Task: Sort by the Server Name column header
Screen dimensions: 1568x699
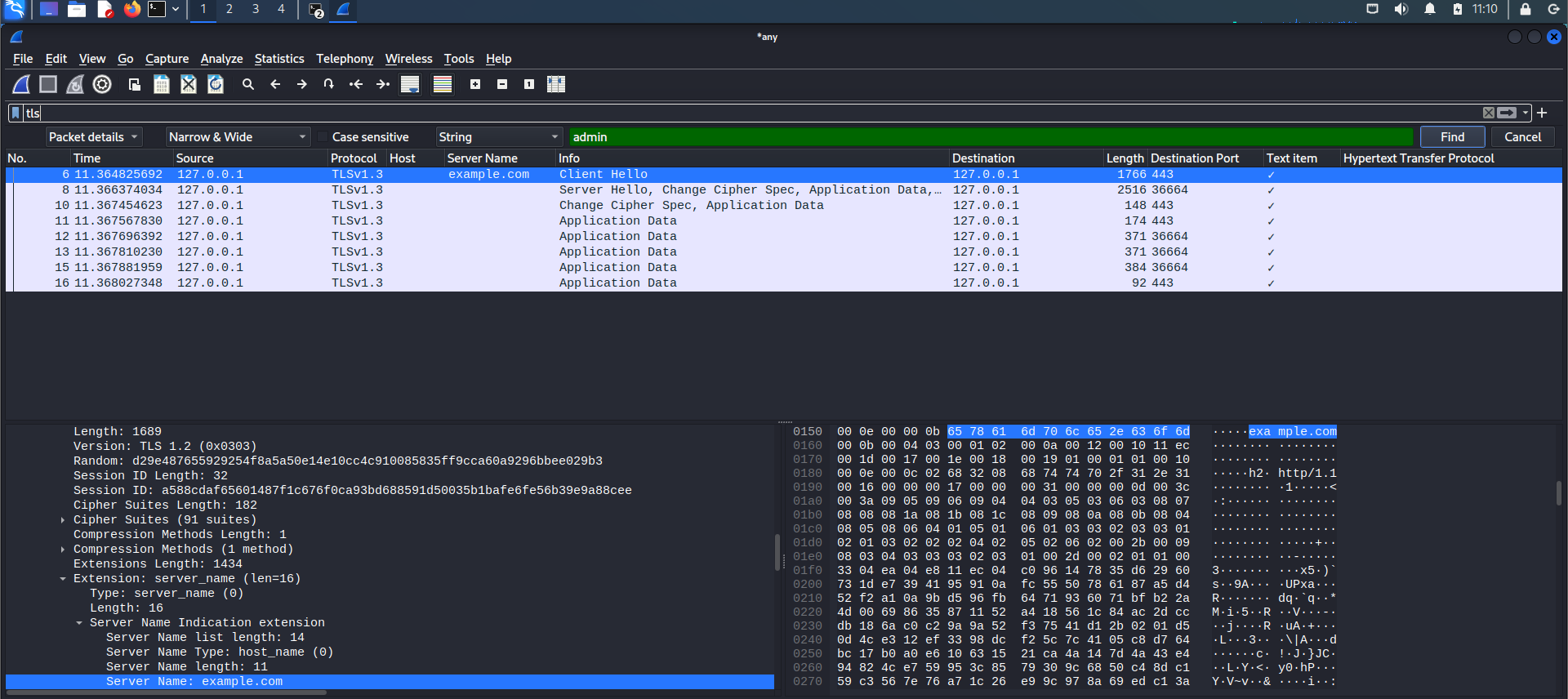Action: [x=499, y=158]
